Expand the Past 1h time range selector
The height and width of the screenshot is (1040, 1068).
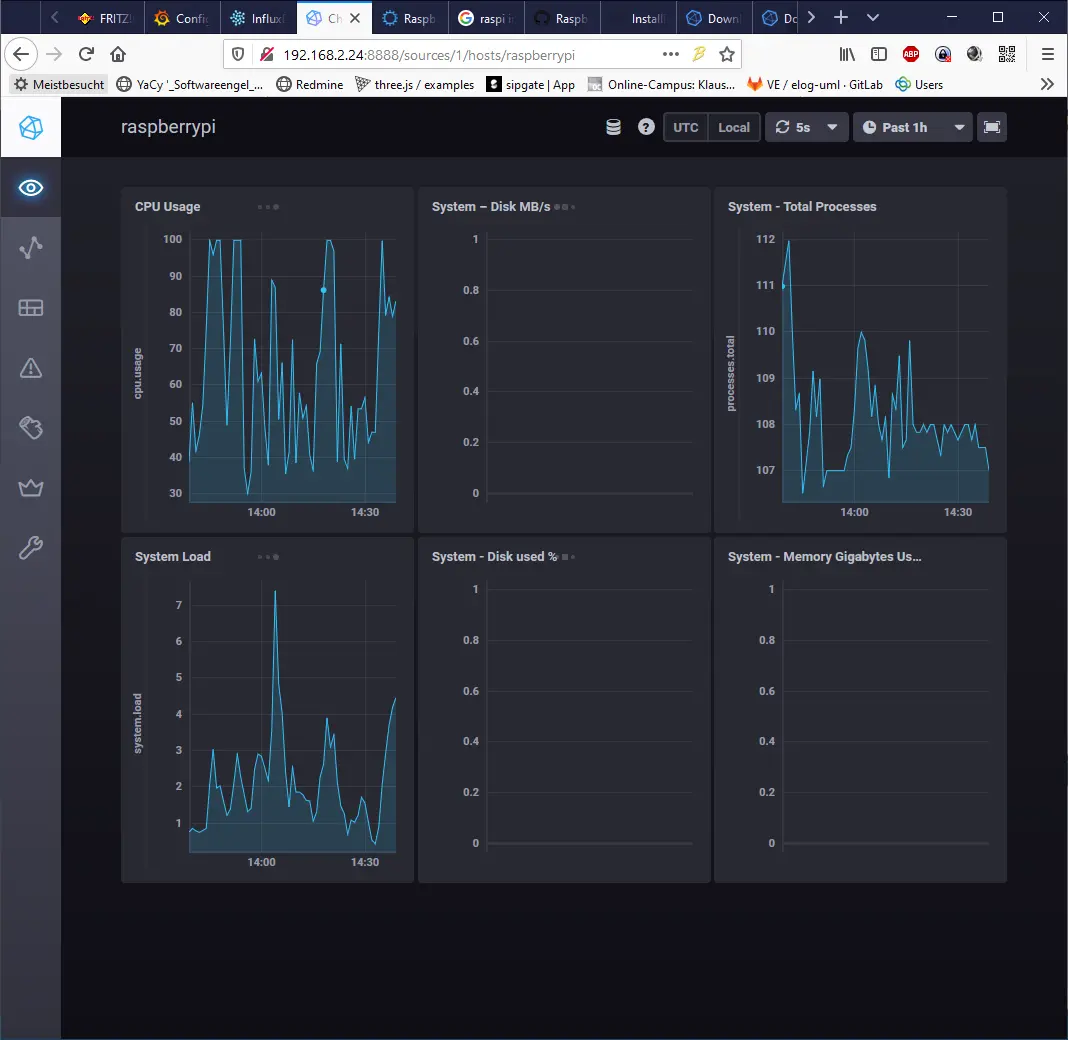tap(913, 127)
